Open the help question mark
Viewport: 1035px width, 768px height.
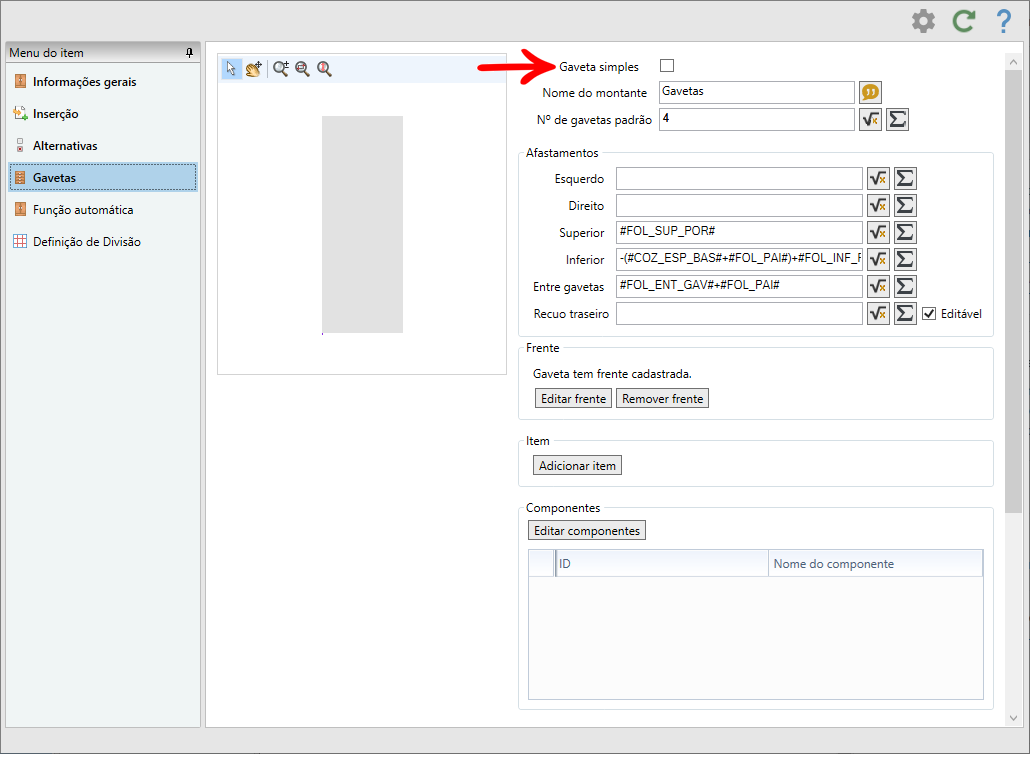coord(1004,22)
